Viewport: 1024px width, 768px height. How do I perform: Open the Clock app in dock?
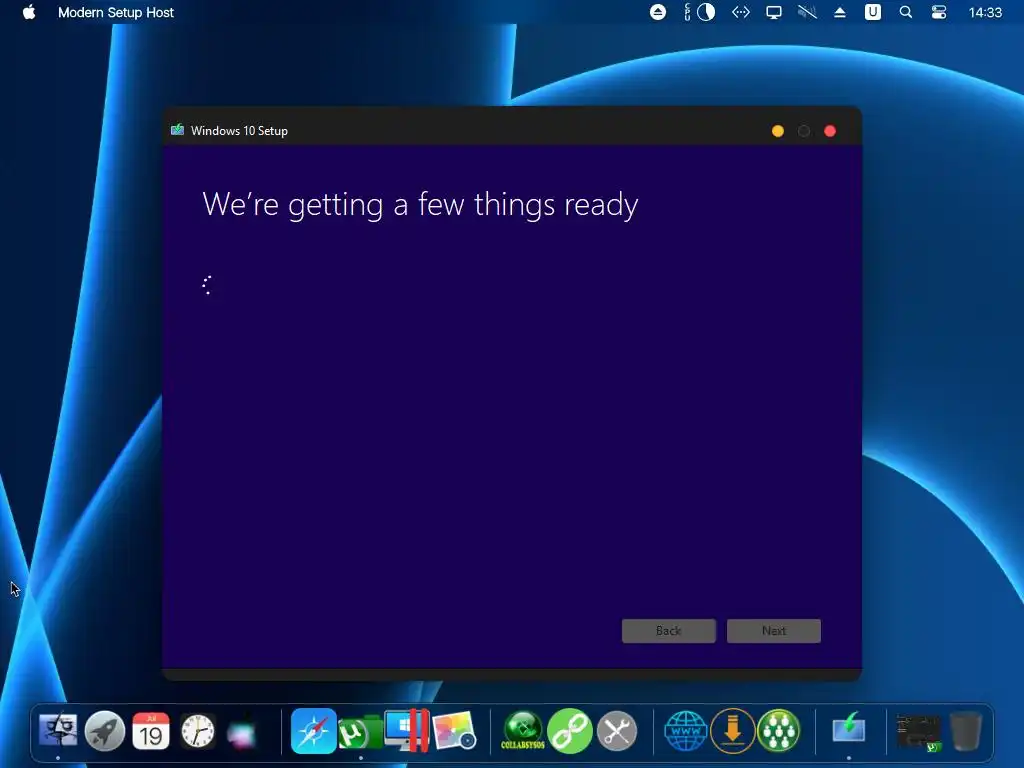(x=197, y=731)
